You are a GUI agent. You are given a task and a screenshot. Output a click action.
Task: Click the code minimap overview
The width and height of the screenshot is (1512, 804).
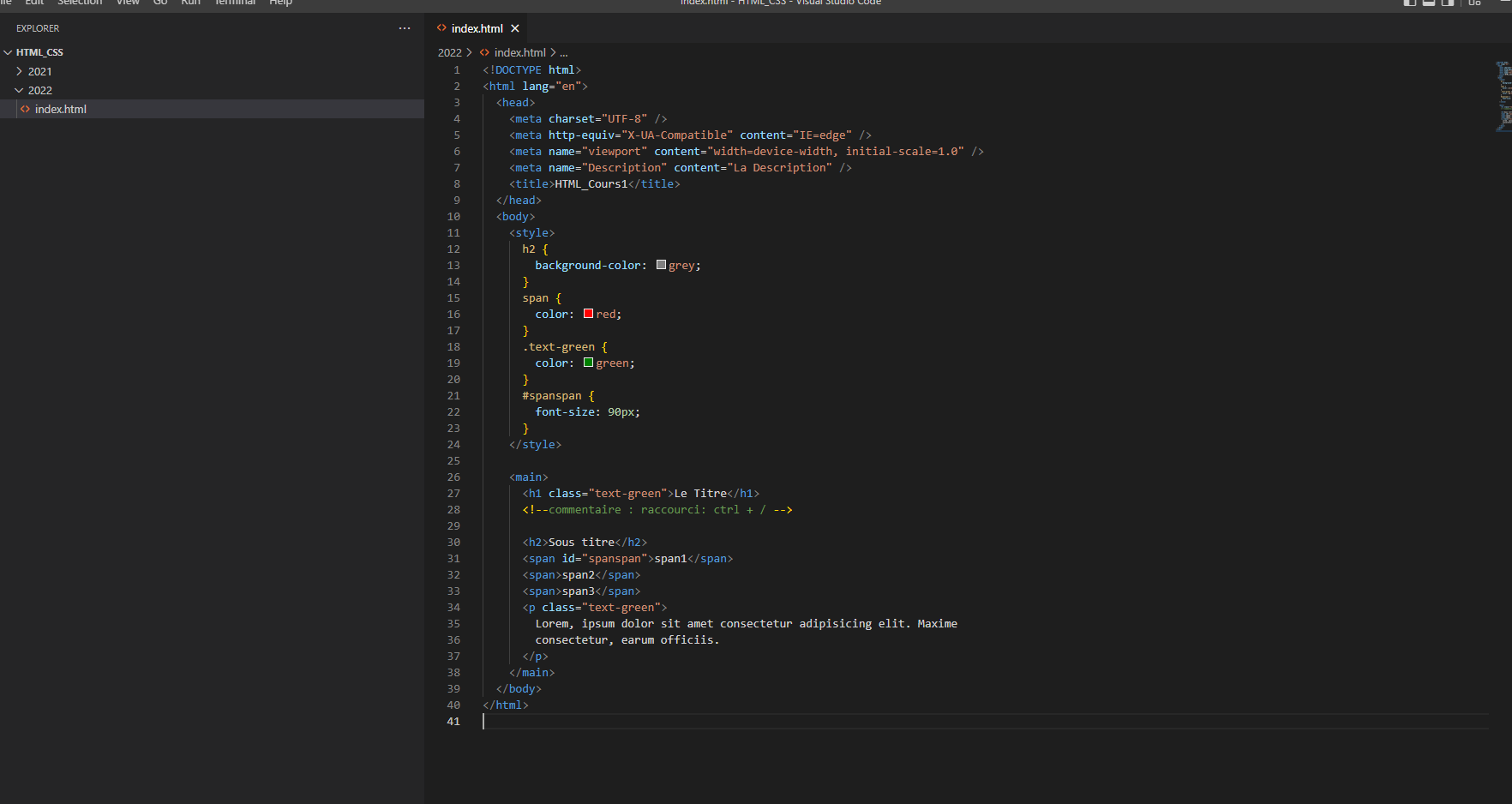[1503, 96]
